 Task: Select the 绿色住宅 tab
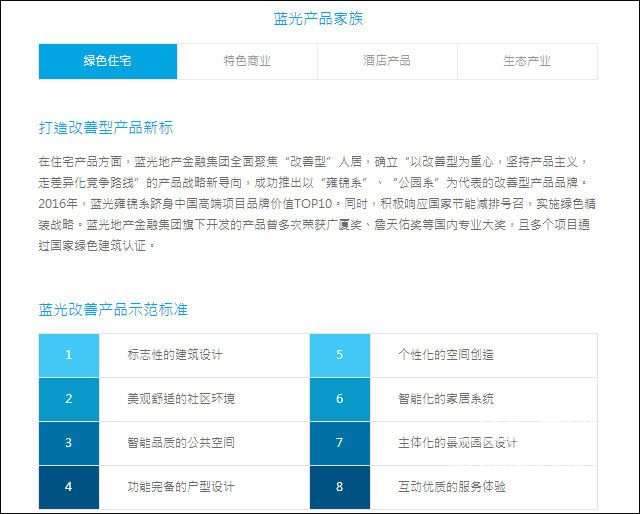[108, 61]
